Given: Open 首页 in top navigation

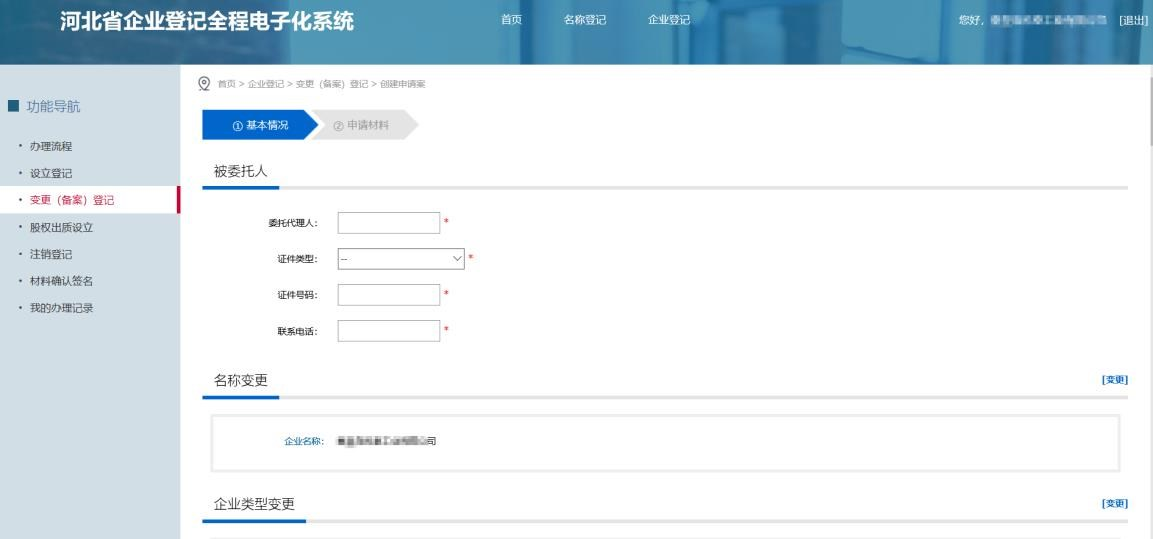Looking at the screenshot, I should pyautogui.click(x=510, y=21).
